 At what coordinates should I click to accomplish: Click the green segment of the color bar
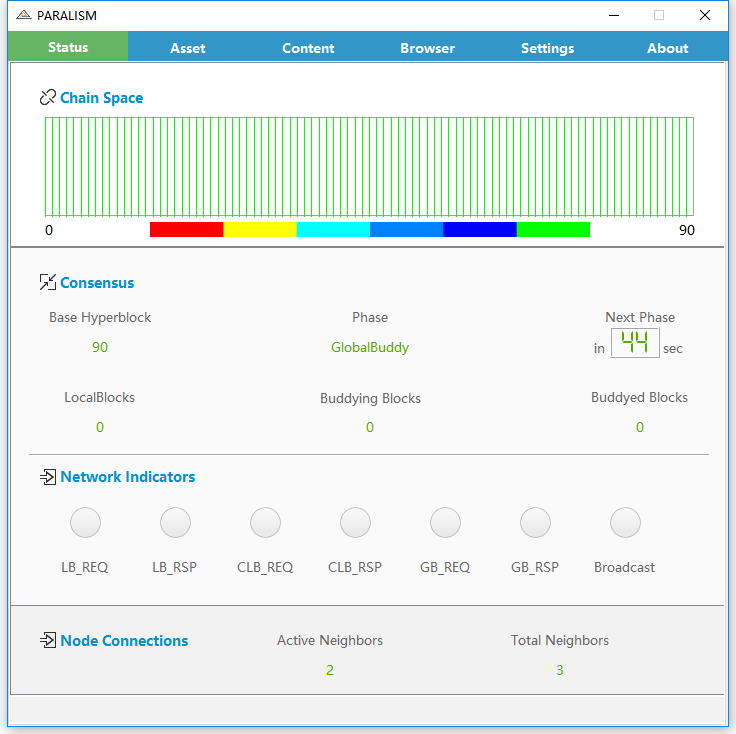553,229
